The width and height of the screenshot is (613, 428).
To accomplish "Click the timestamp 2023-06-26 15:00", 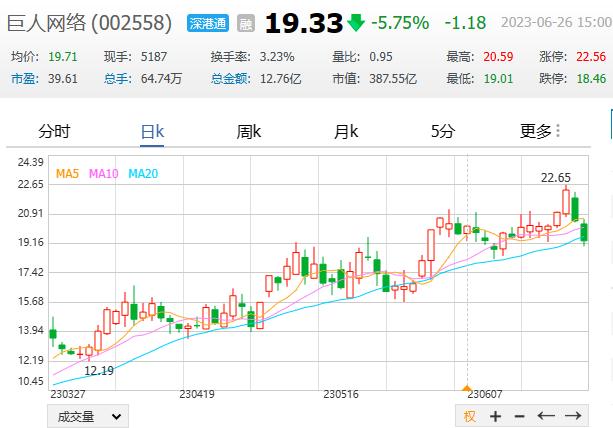I will point(557,22).
